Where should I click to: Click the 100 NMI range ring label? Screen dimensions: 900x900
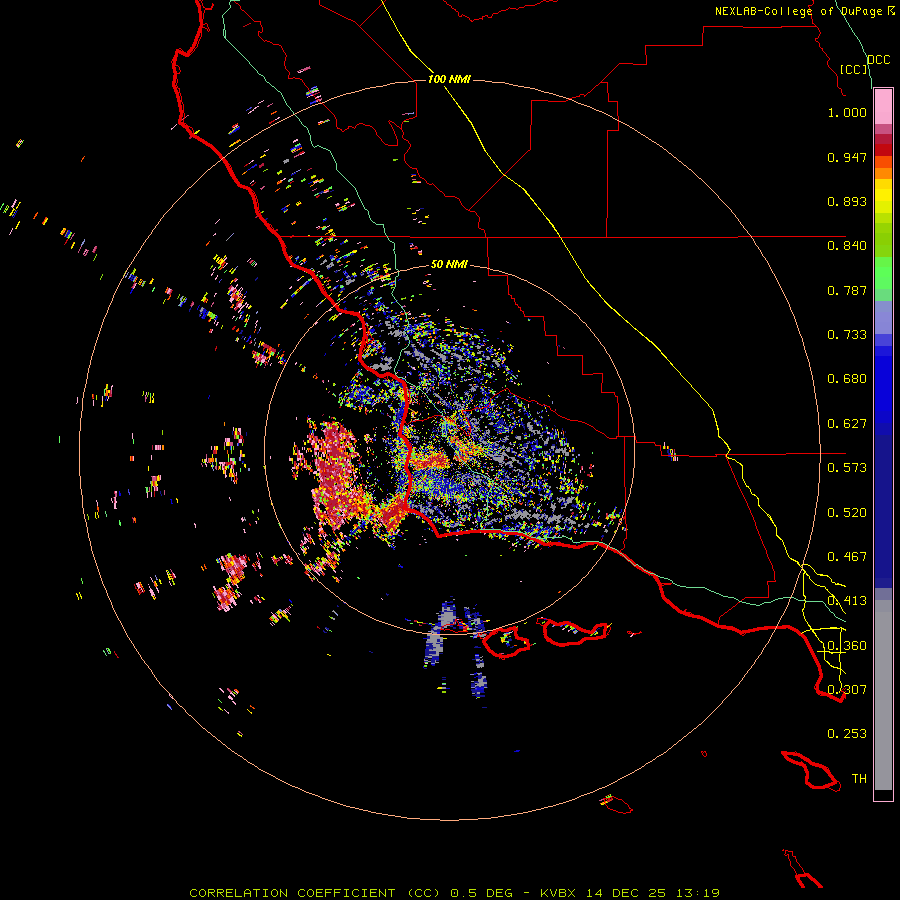pyautogui.click(x=449, y=79)
